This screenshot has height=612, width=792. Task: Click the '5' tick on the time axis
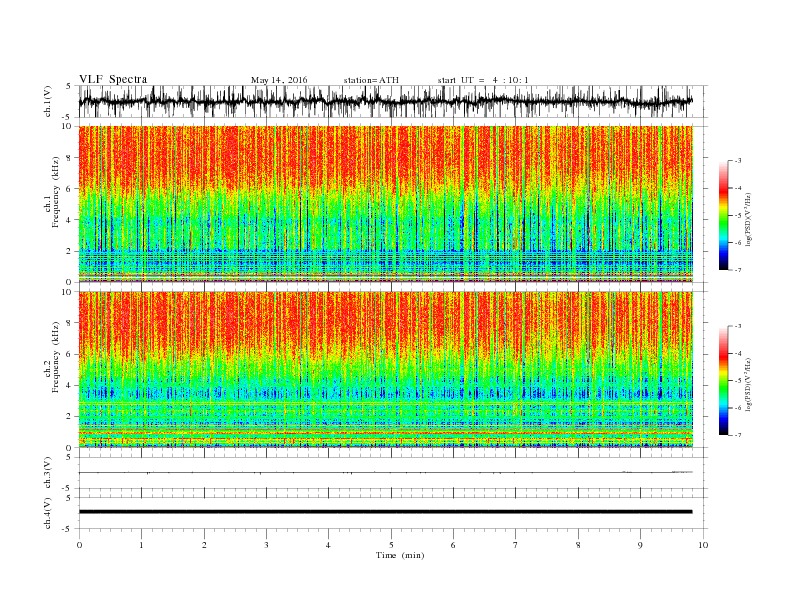pos(391,545)
